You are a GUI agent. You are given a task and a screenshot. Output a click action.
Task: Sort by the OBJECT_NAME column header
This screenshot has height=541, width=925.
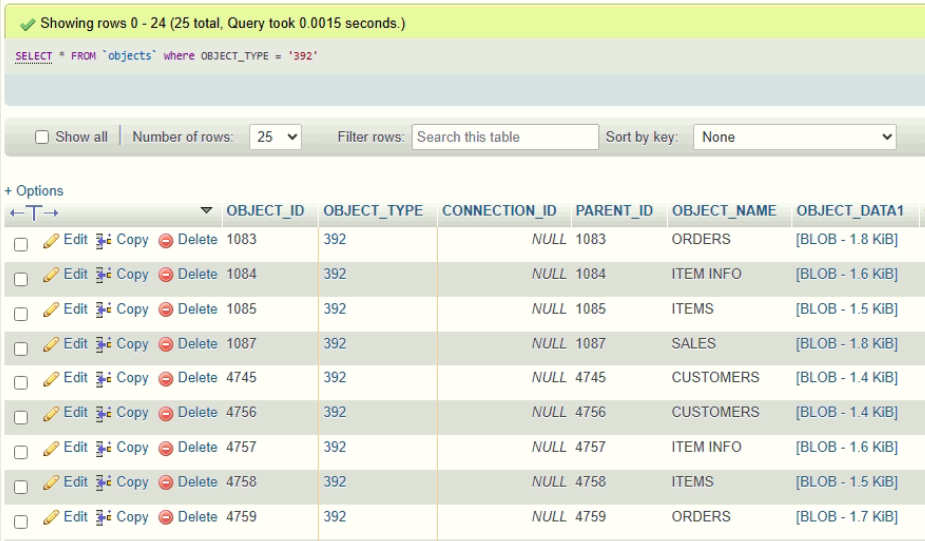(x=724, y=211)
